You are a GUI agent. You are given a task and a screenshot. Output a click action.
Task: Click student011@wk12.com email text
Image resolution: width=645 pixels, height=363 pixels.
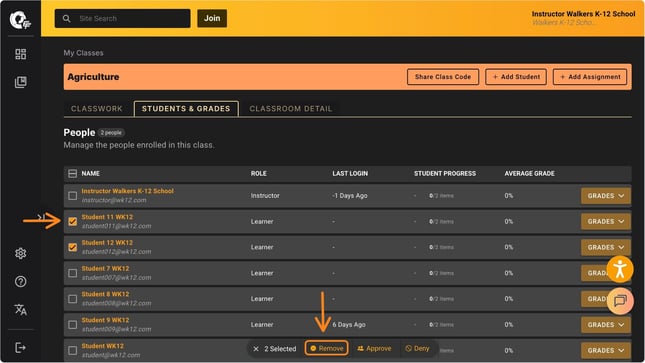click(116, 226)
